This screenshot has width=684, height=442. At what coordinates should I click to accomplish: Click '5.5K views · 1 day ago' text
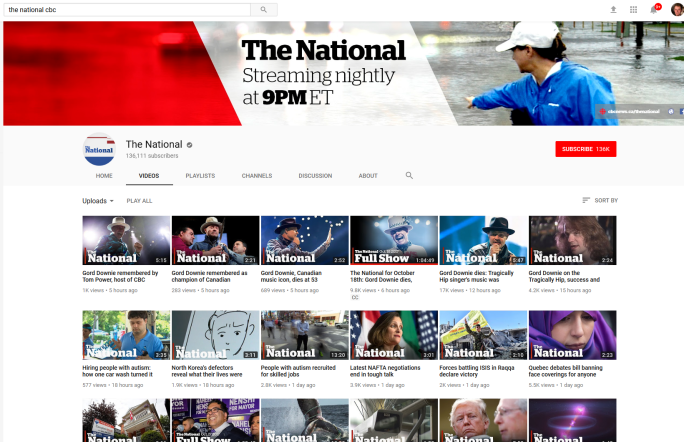[x=555, y=385]
